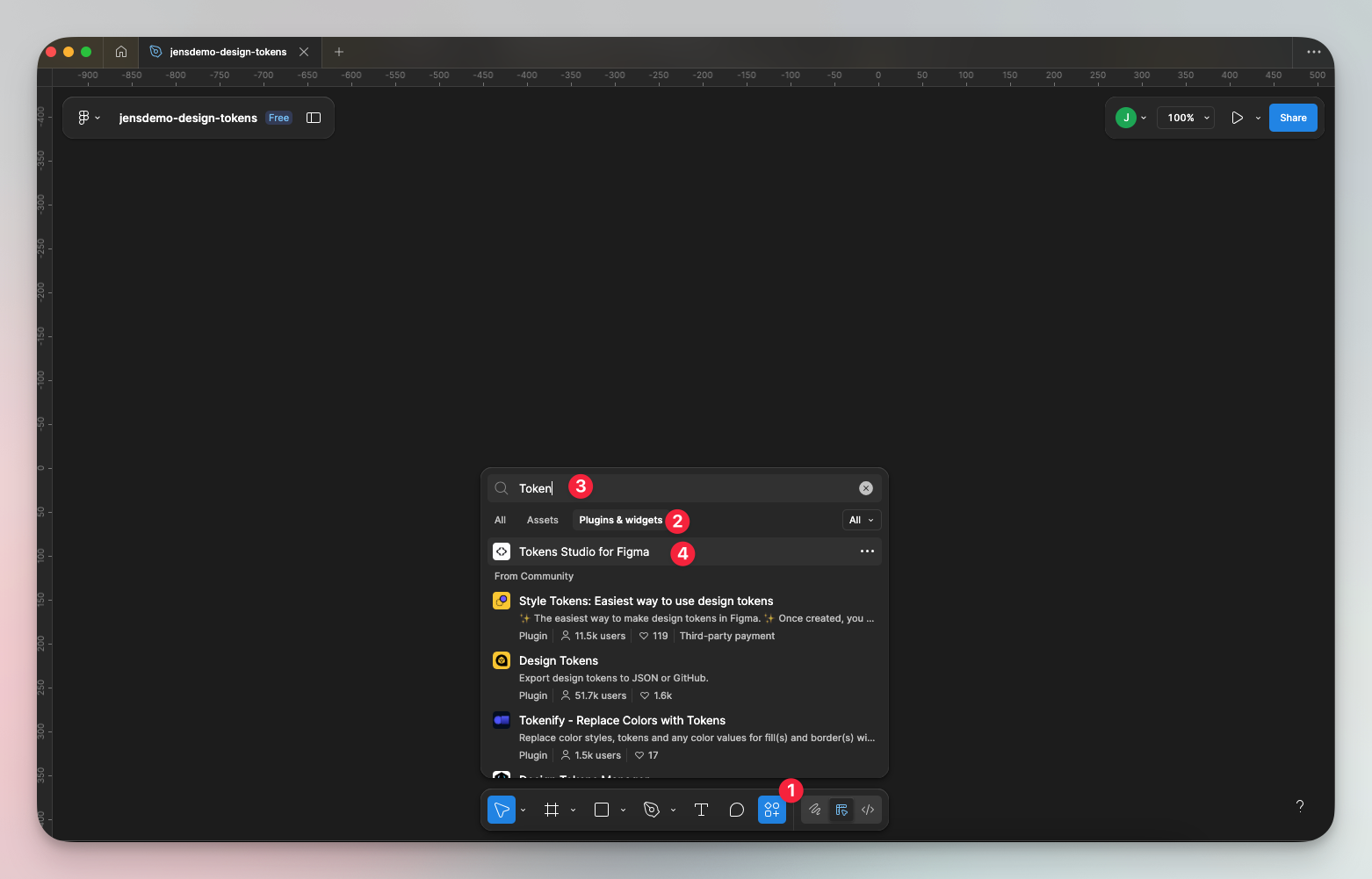Click the Style Tokens plugin icon
Viewport: 1372px width, 879px height.
coord(502,601)
